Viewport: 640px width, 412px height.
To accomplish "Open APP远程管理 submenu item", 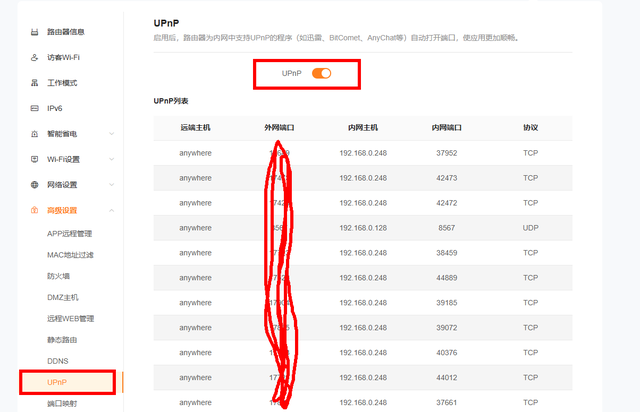I will (x=69, y=234).
